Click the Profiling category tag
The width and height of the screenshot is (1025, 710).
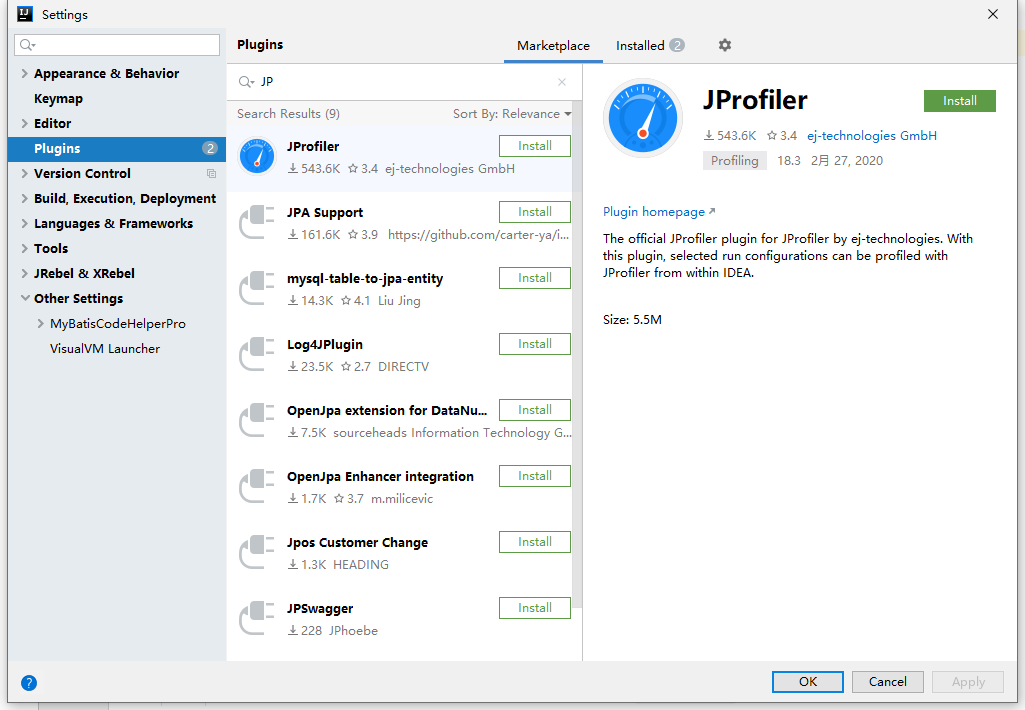click(x=735, y=161)
